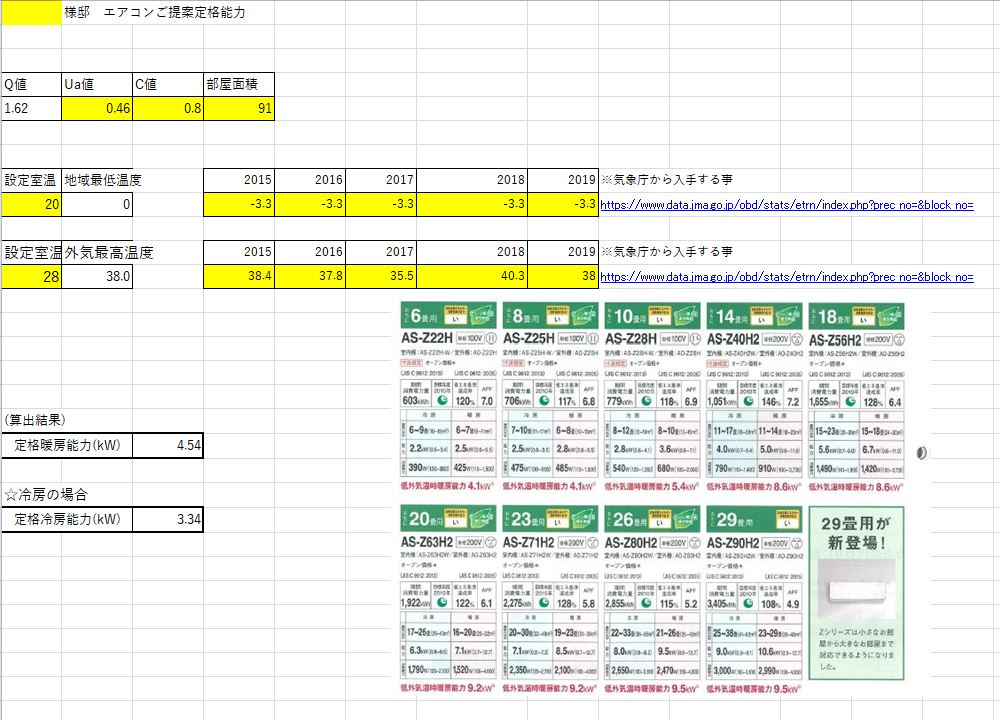
Task: Select the 2019 header above -3.3
Action: (x=563, y=180)
